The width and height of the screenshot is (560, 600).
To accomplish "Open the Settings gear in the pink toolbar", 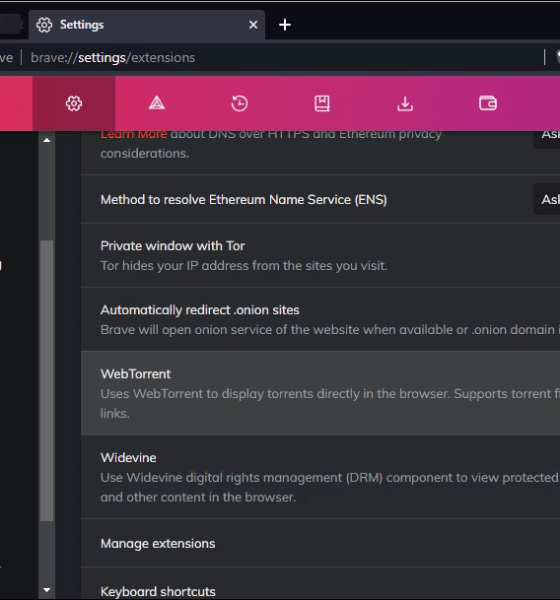I will coord(74,103).
